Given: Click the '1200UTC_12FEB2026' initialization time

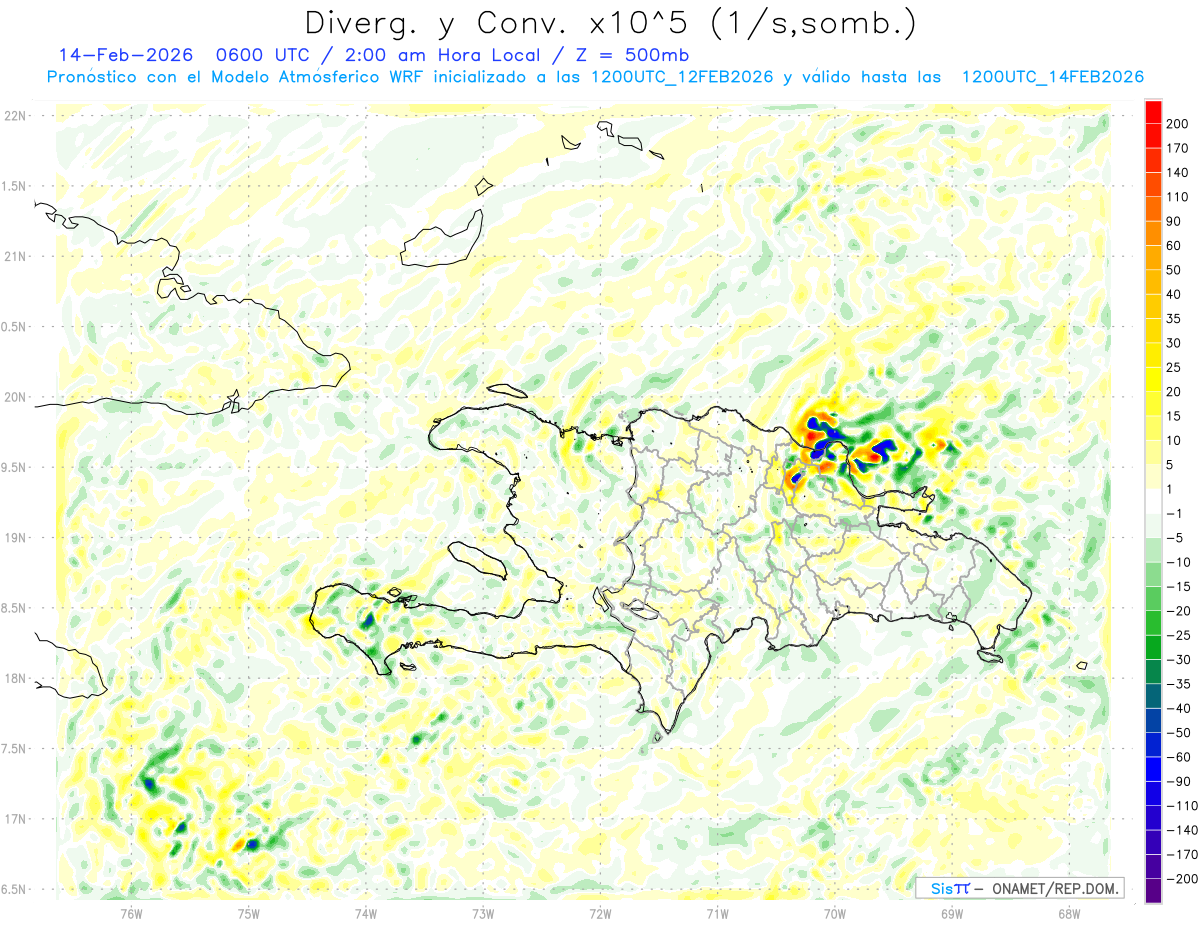Looking at the screenshot, I should (x=681, y=77).
